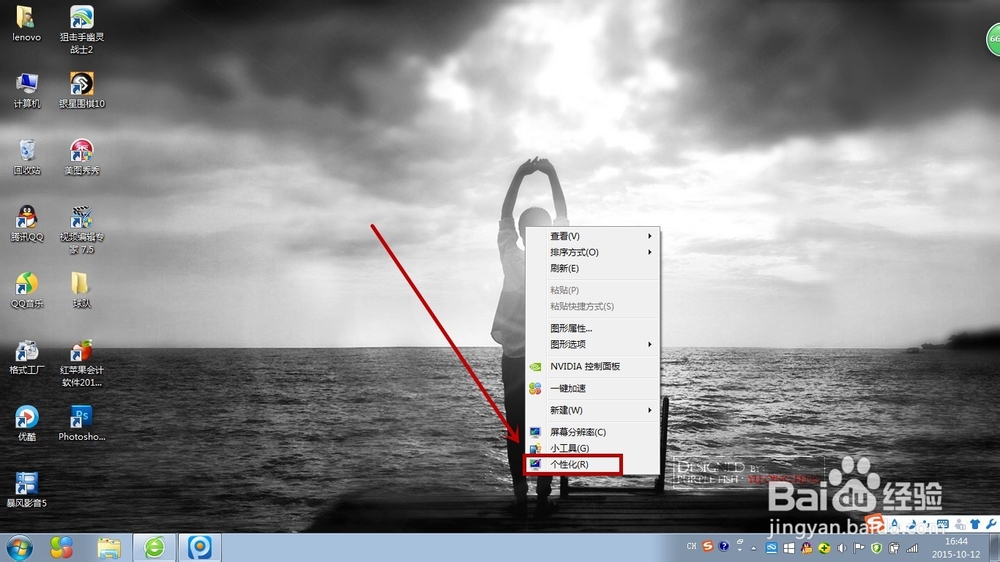Launch 红苹果会计软件 shortcut
Image resolution: width=1000 pixels, height=562 pixels.
[x=82, y=363]
